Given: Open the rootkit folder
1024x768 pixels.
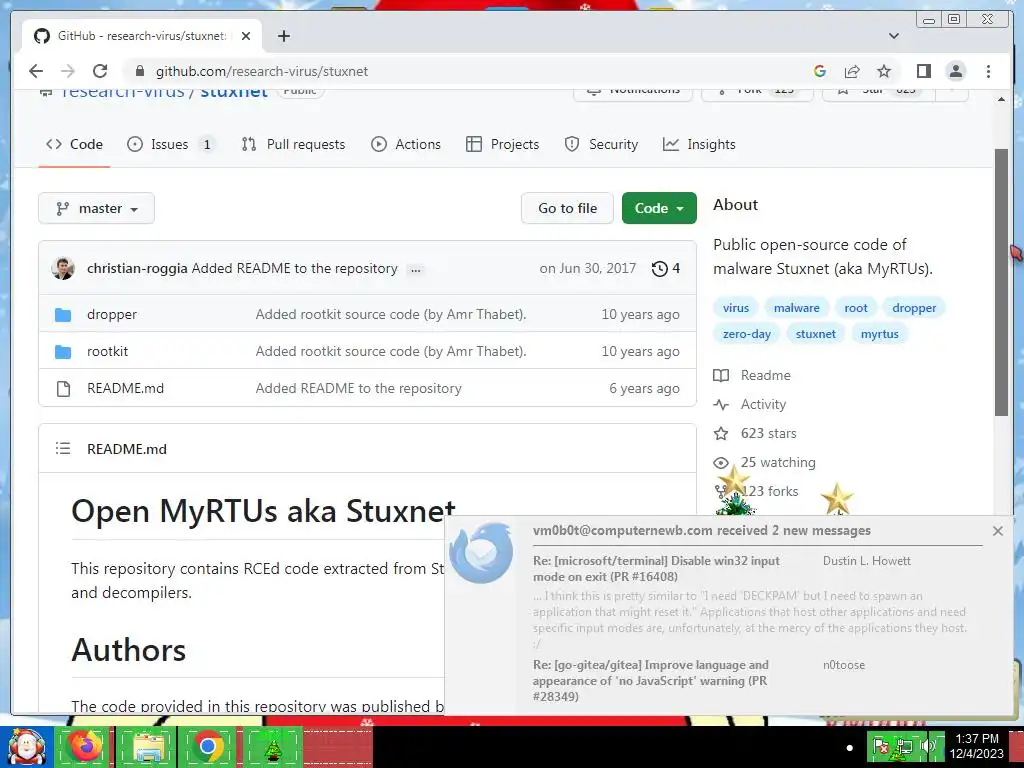Looking at the screenshot, I should click(x=107, y=351).
